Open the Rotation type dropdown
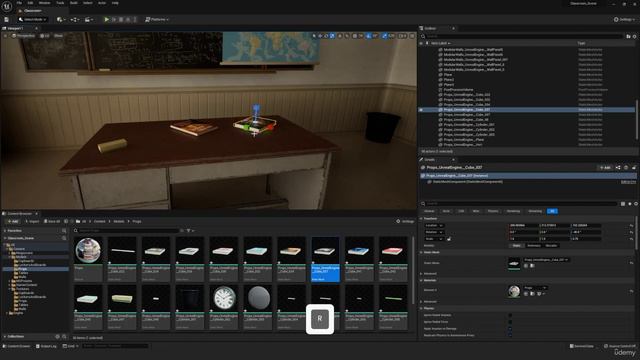640x360 pixels. (x=435, y=232)
